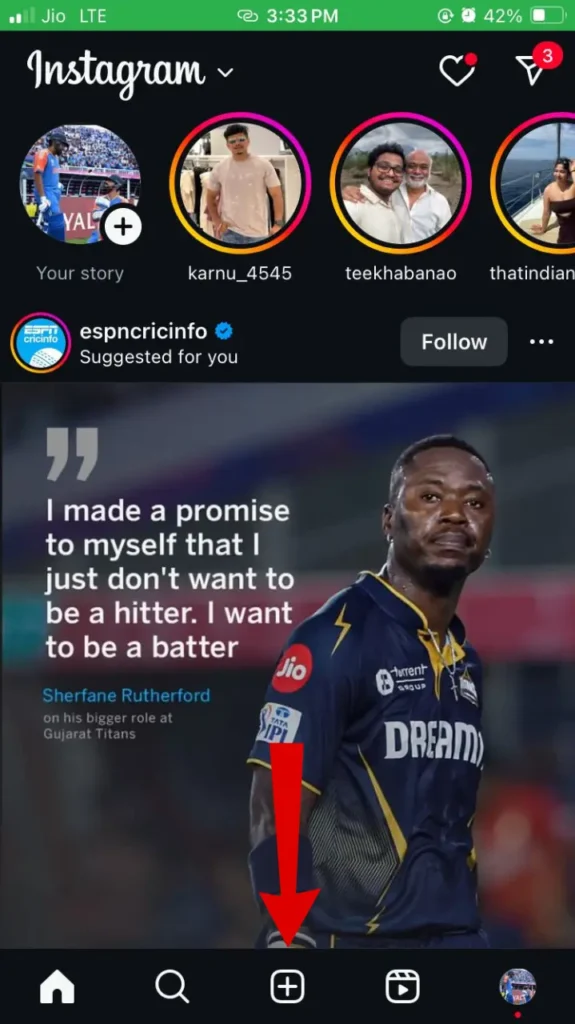
Task: Open the espncricinfo username link
Action: tap(143, 332)
